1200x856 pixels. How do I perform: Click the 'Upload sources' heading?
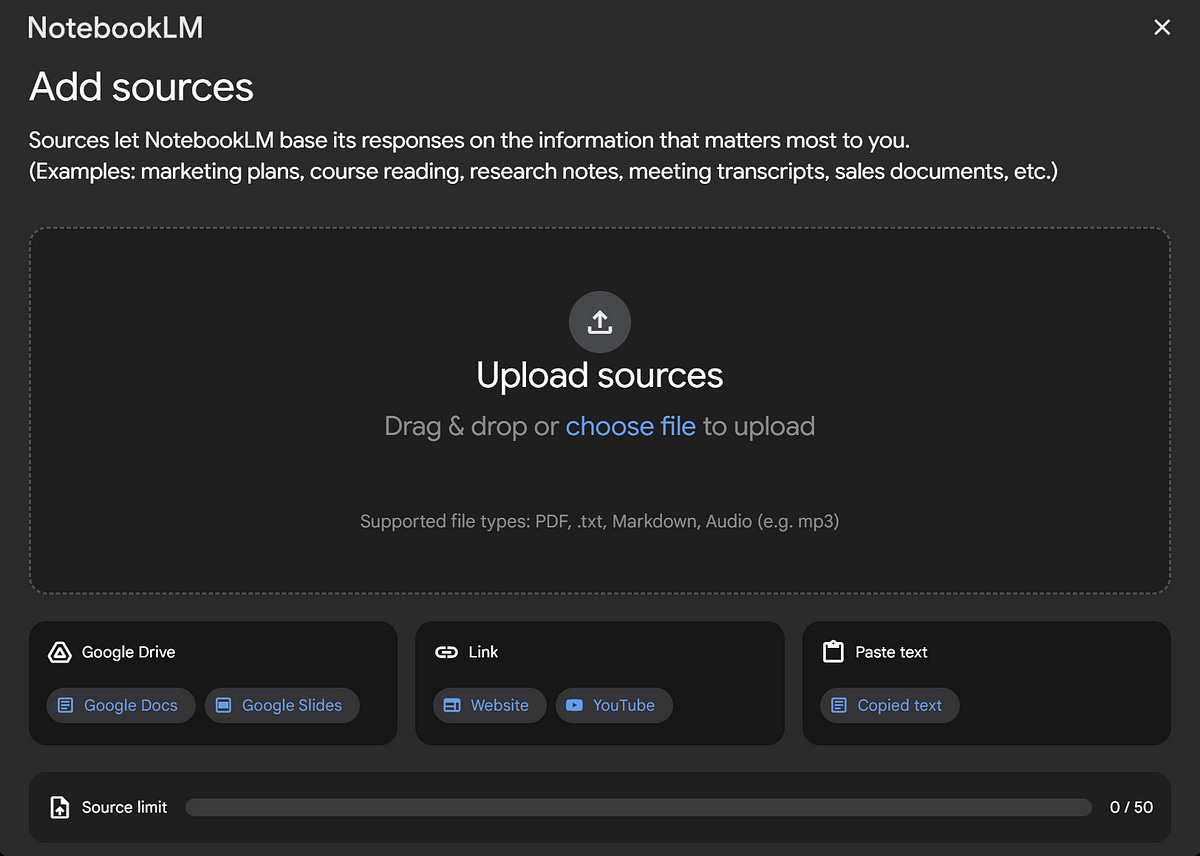coord(599,375)
